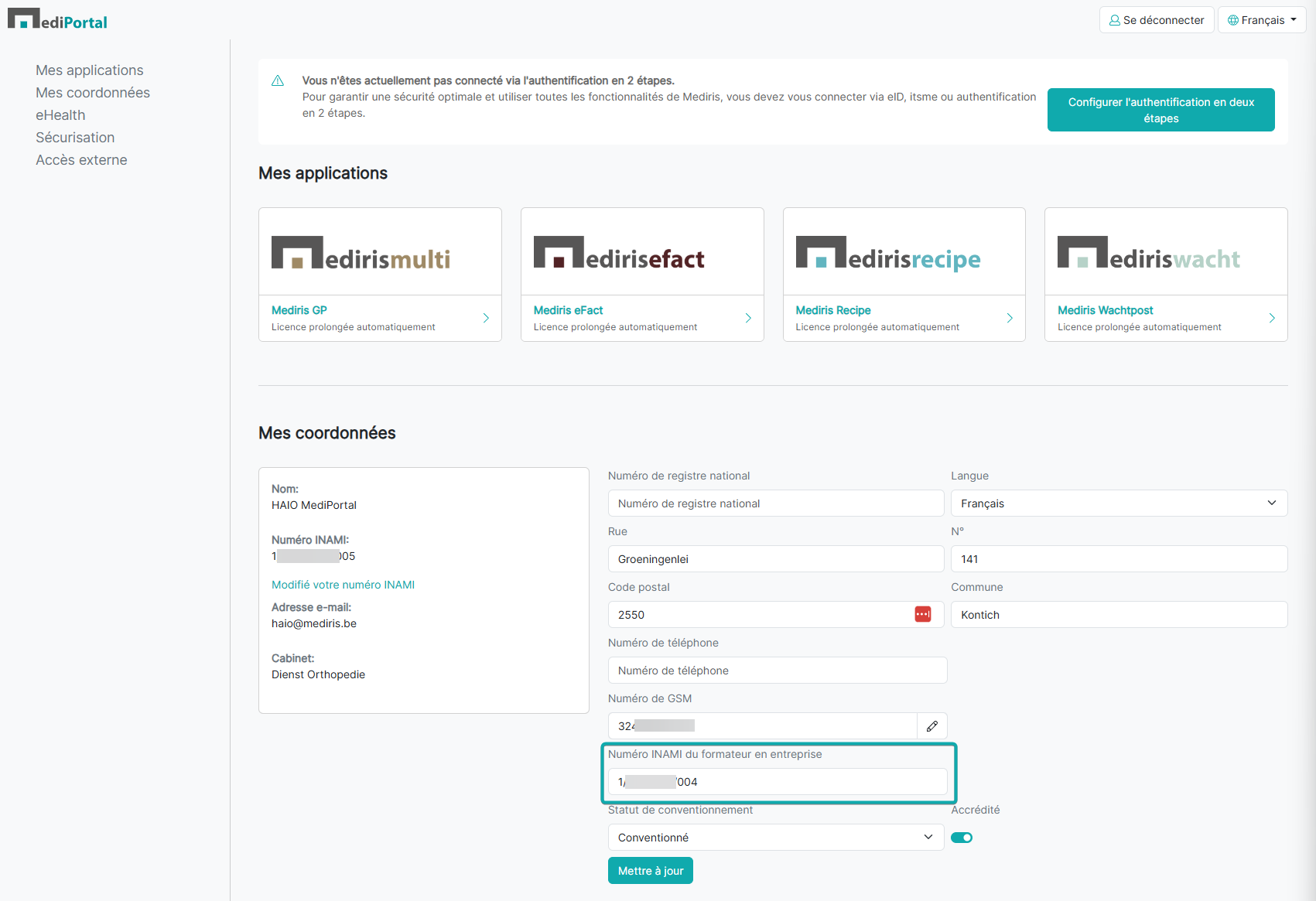
Task: Click the Medirisefact logo thumbnail
Action: (x=619, y=254)
